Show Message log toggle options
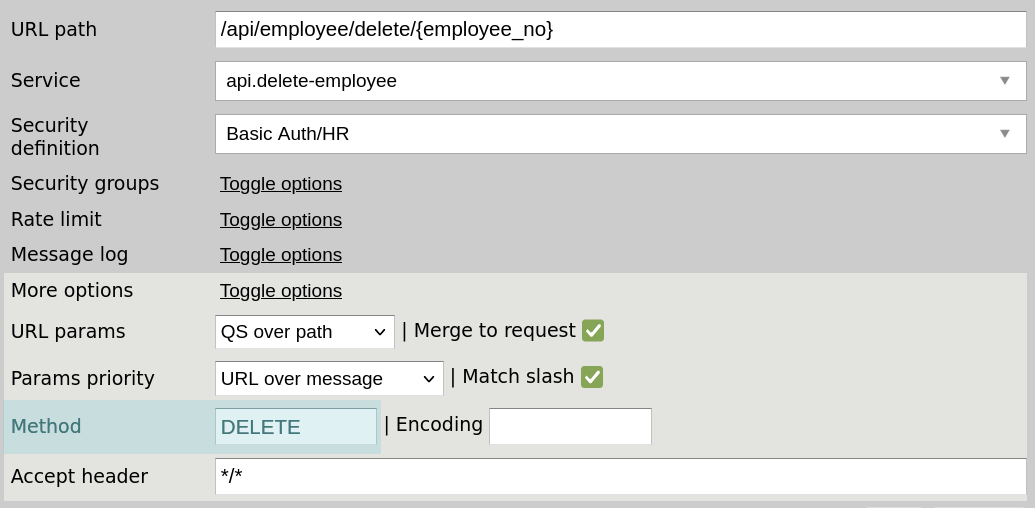Screen dimensions: 1035x508 point(281,255)
